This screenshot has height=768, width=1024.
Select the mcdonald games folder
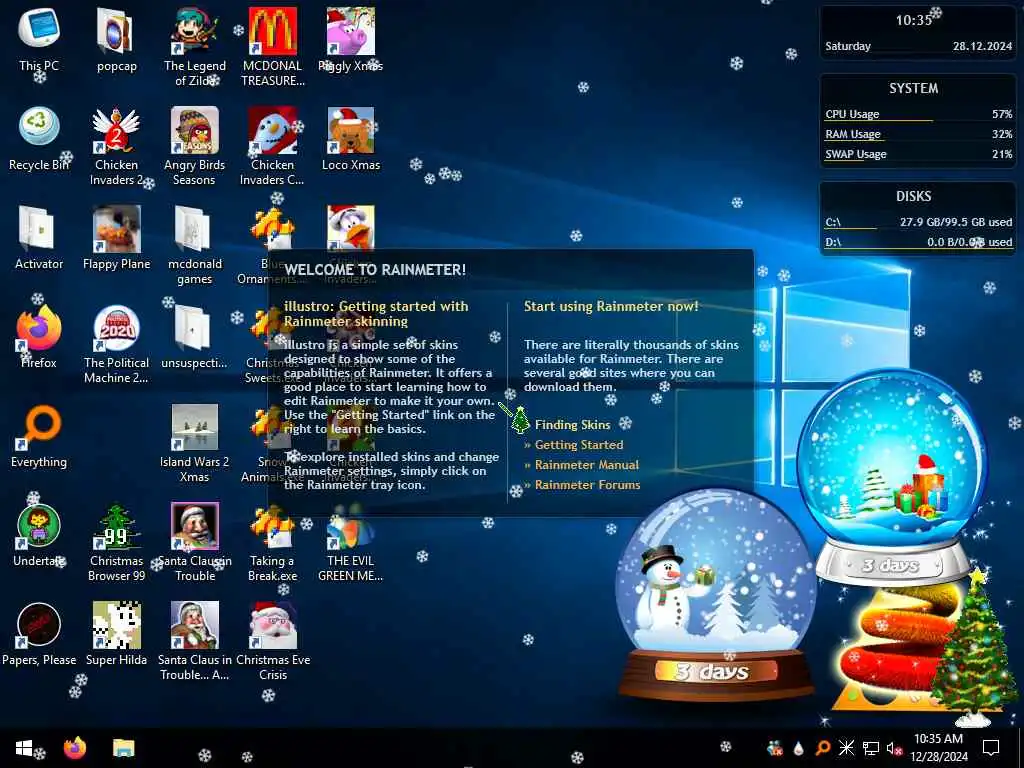click(x=195, y=245)
